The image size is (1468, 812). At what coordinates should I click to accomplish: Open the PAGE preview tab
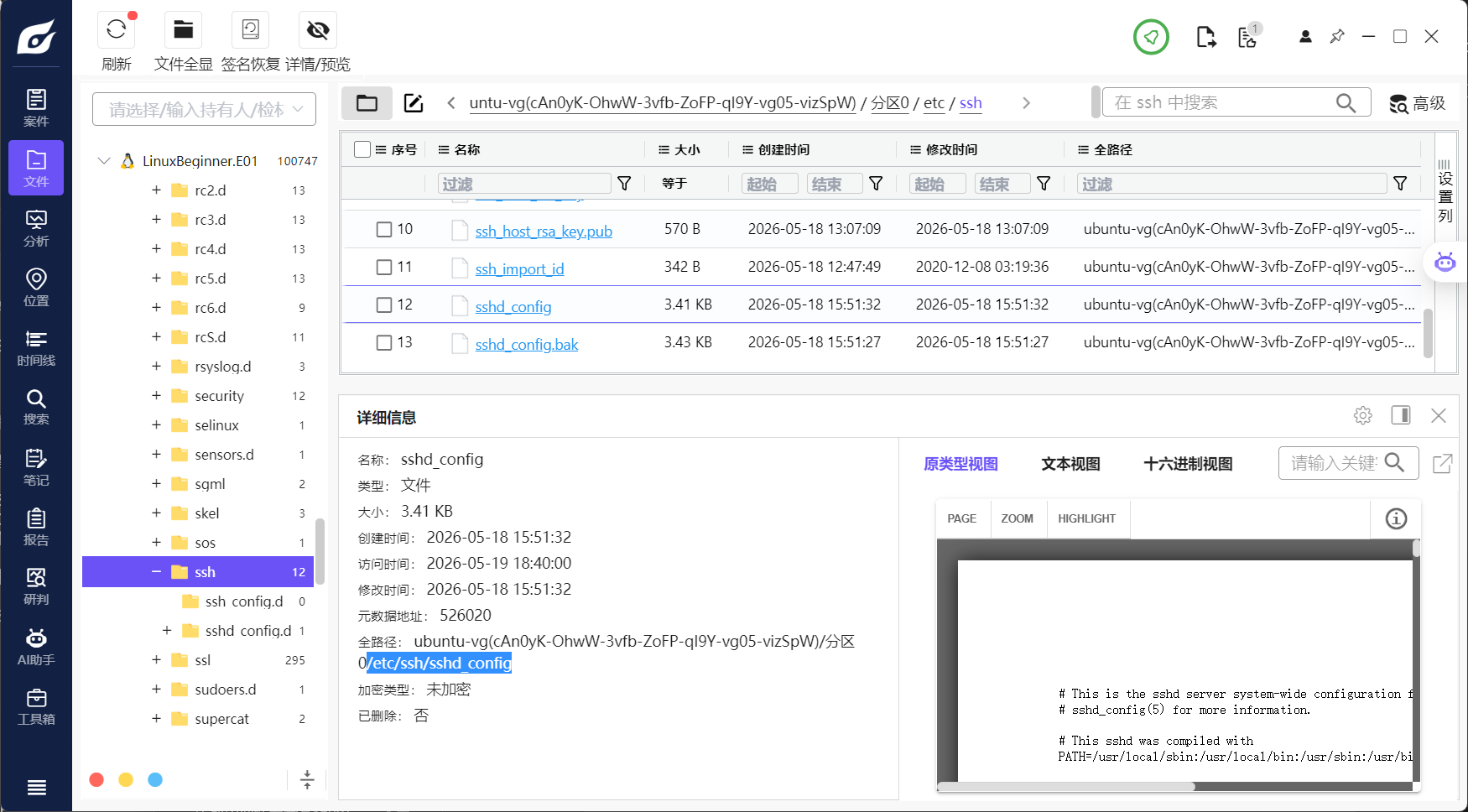[961, 518]
